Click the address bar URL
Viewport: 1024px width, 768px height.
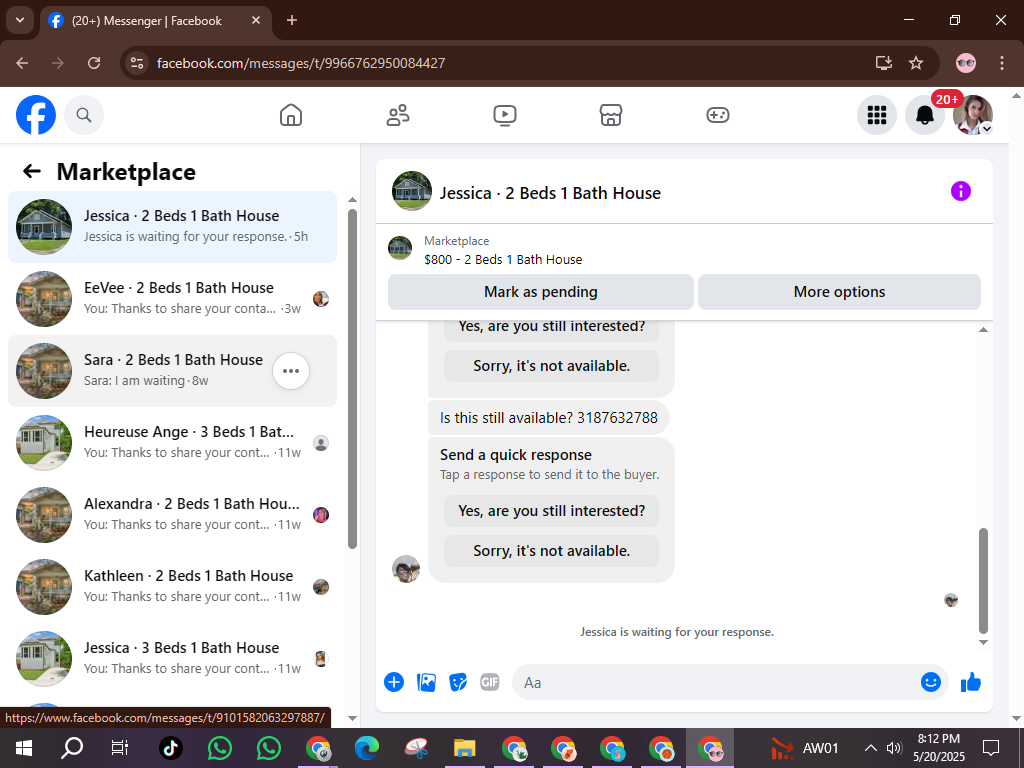[x=301, y=63]
